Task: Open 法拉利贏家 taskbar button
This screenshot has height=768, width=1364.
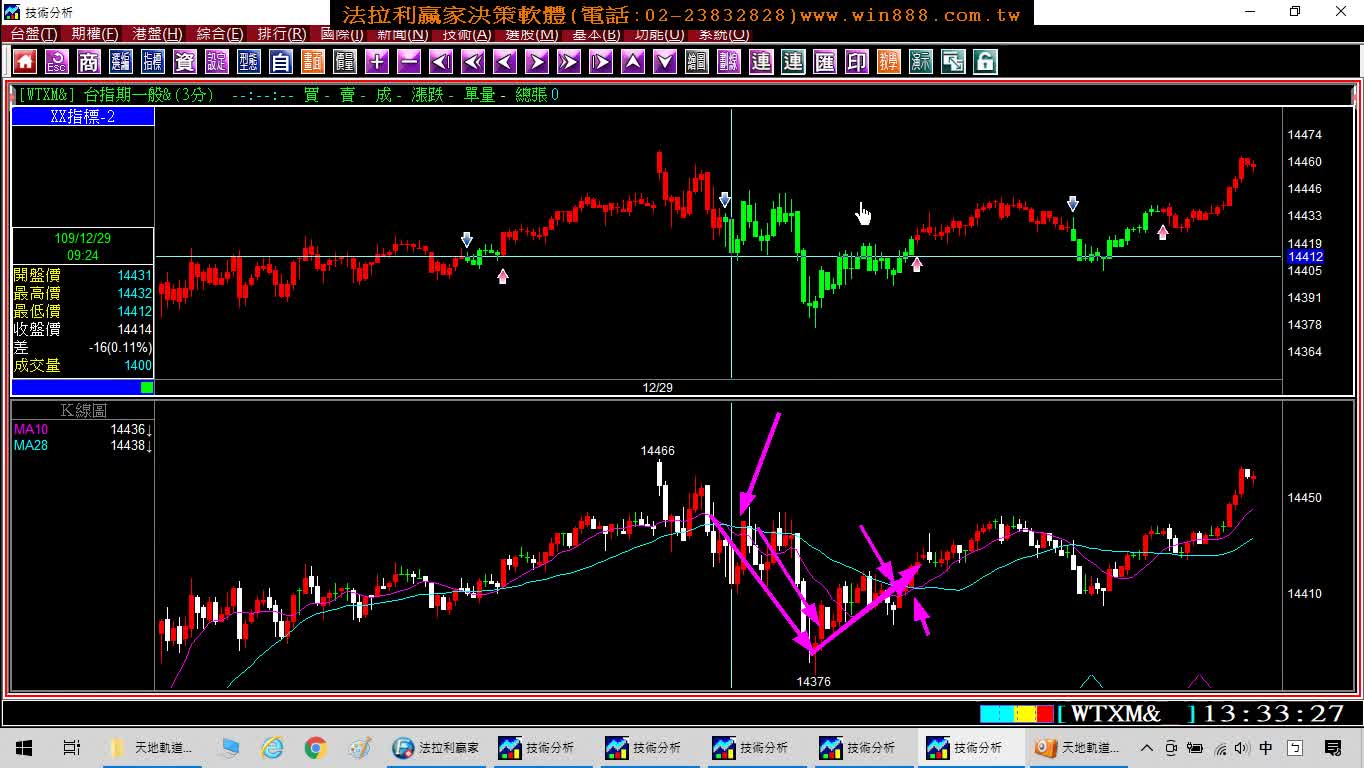Action: click(x=436, y=748)
